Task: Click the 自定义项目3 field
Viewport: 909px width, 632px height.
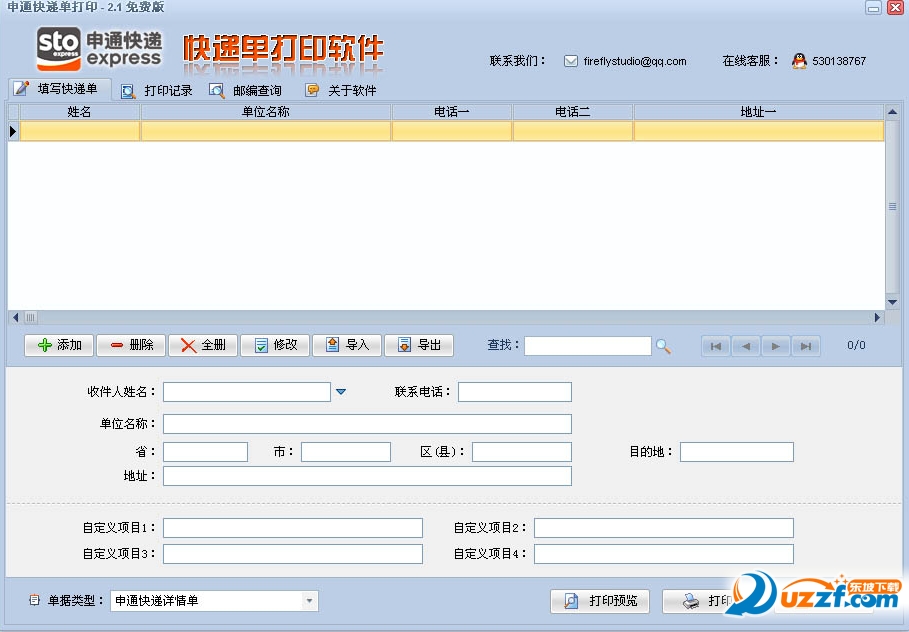Action: (293, 554)
